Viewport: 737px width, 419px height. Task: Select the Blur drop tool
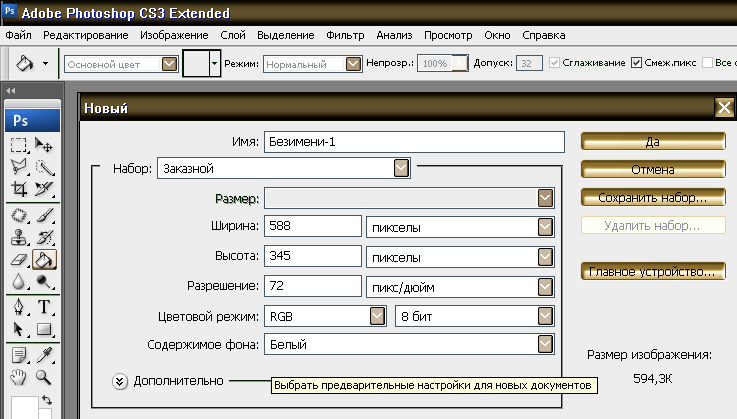[x=19, y=281]
